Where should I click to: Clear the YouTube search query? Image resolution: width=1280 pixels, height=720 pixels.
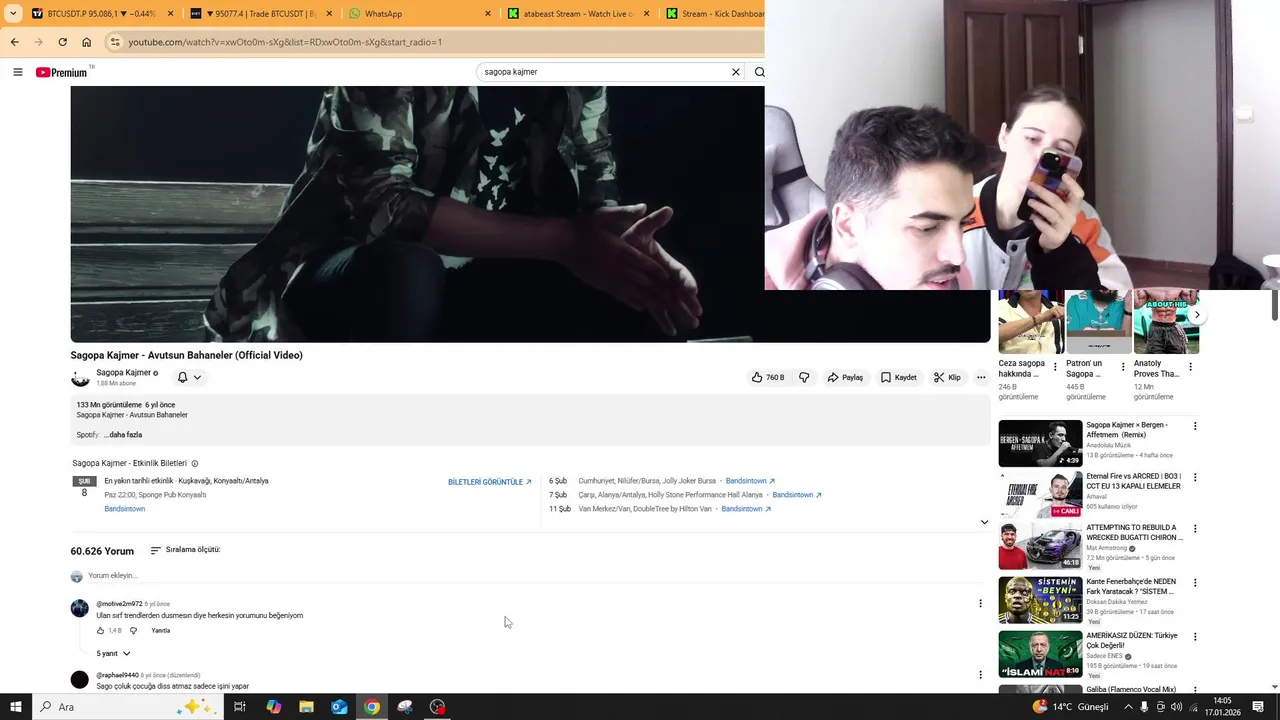click(x=736, y=72)
